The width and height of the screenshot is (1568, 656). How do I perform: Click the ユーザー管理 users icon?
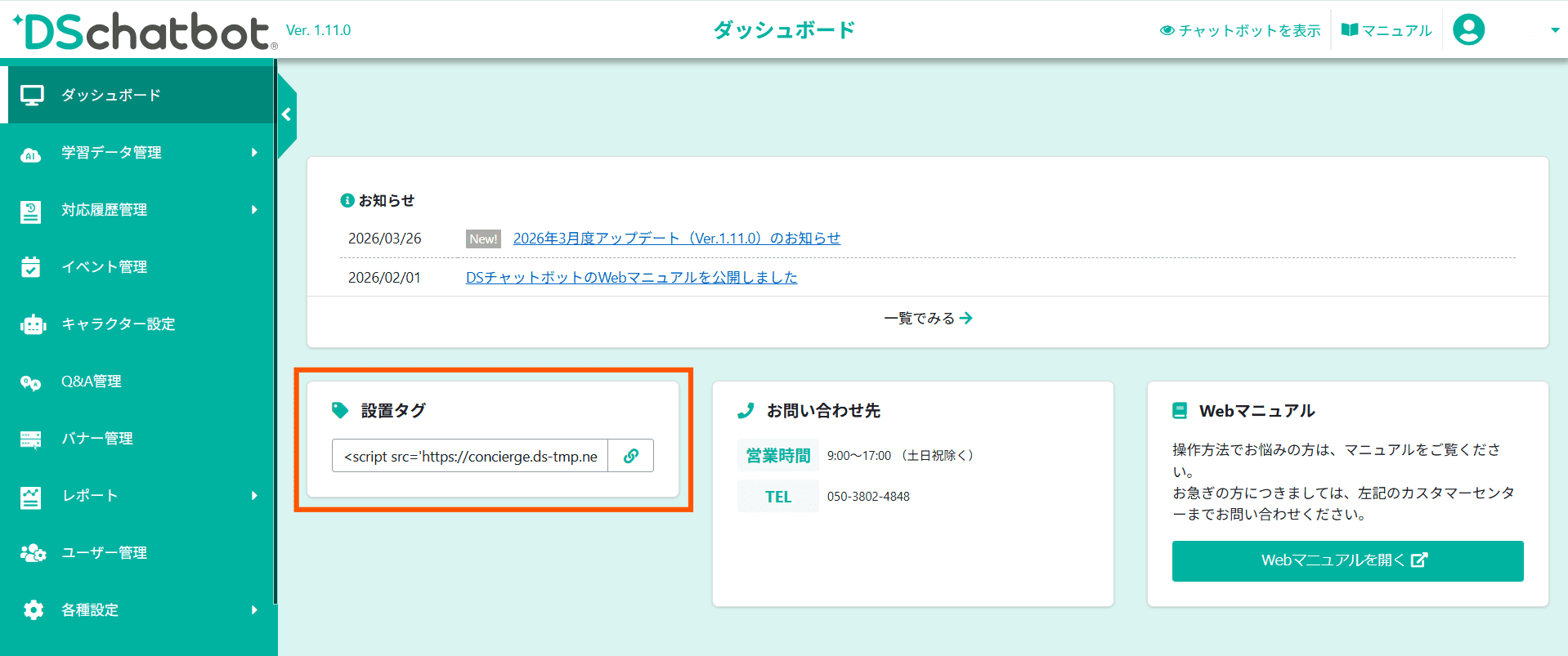(33, 553)
